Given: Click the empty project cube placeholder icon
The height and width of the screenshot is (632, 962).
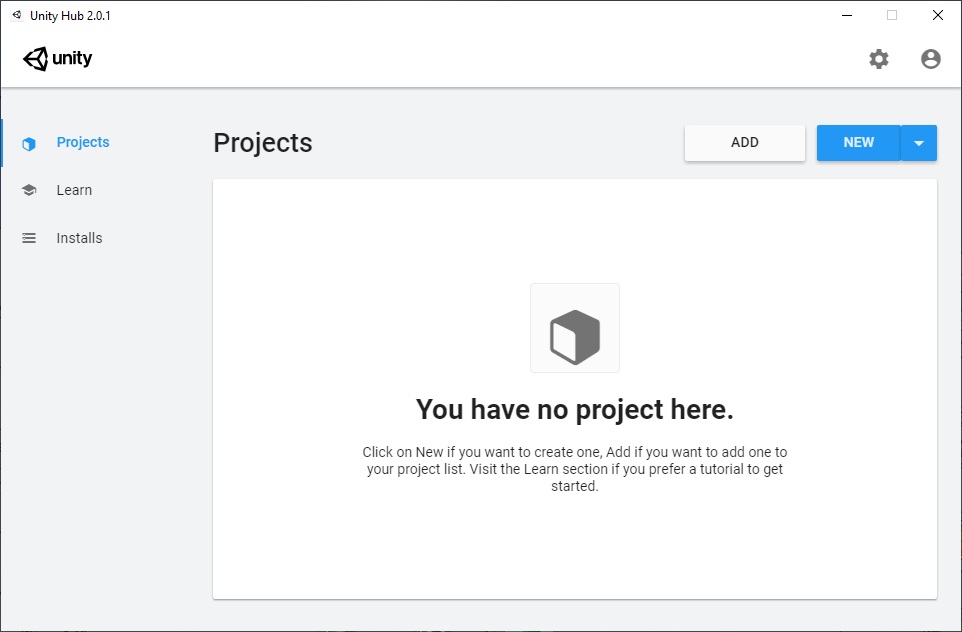Looking at the screenshot, I should point(575,328).
